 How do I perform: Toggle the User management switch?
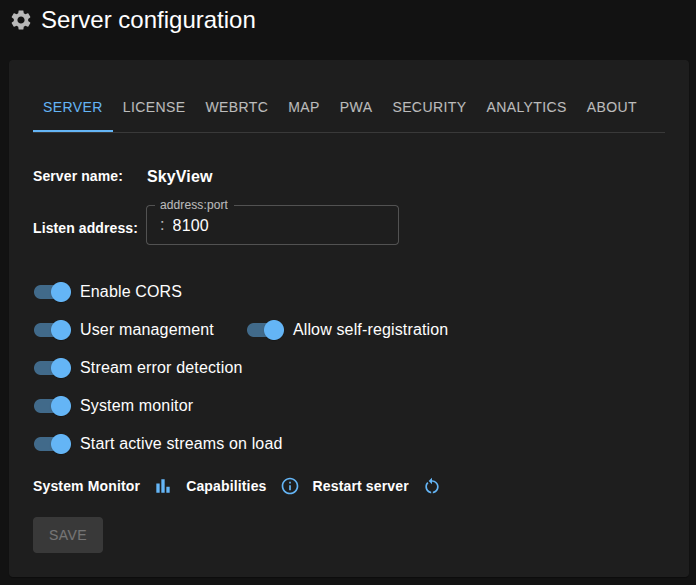click(52, 330)
